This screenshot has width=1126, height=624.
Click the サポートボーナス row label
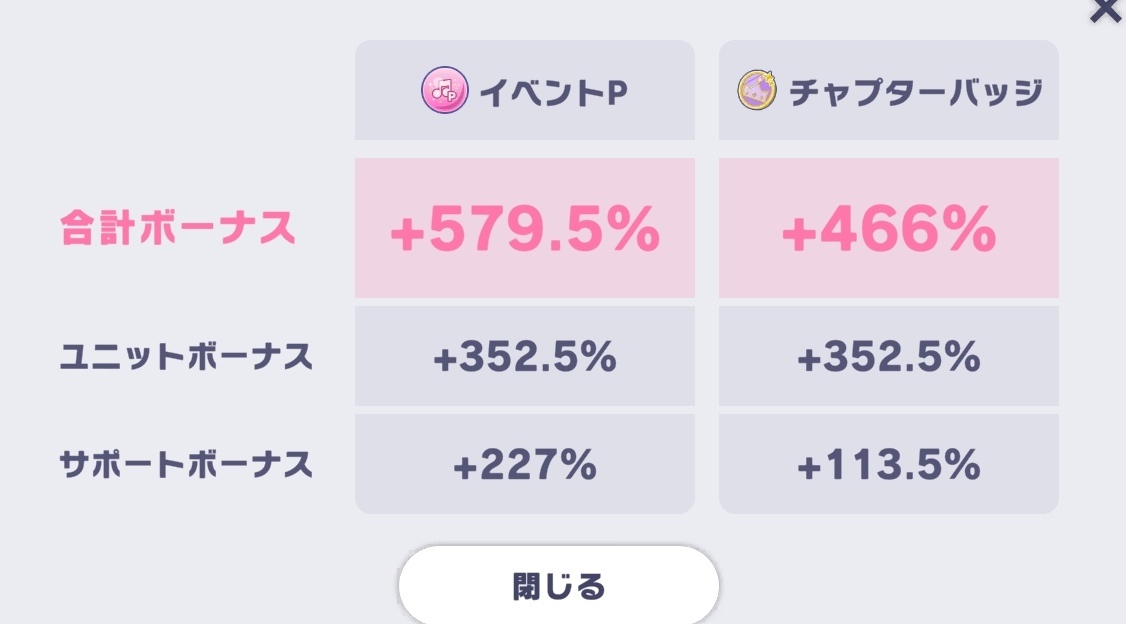point(186,465)
